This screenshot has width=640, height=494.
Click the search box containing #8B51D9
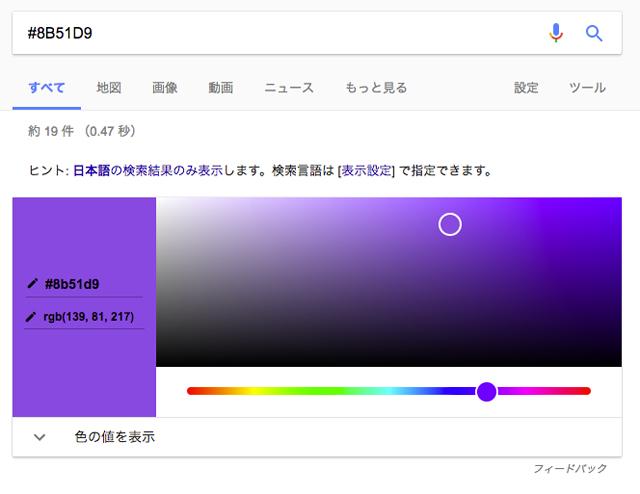tap(270, 33)
